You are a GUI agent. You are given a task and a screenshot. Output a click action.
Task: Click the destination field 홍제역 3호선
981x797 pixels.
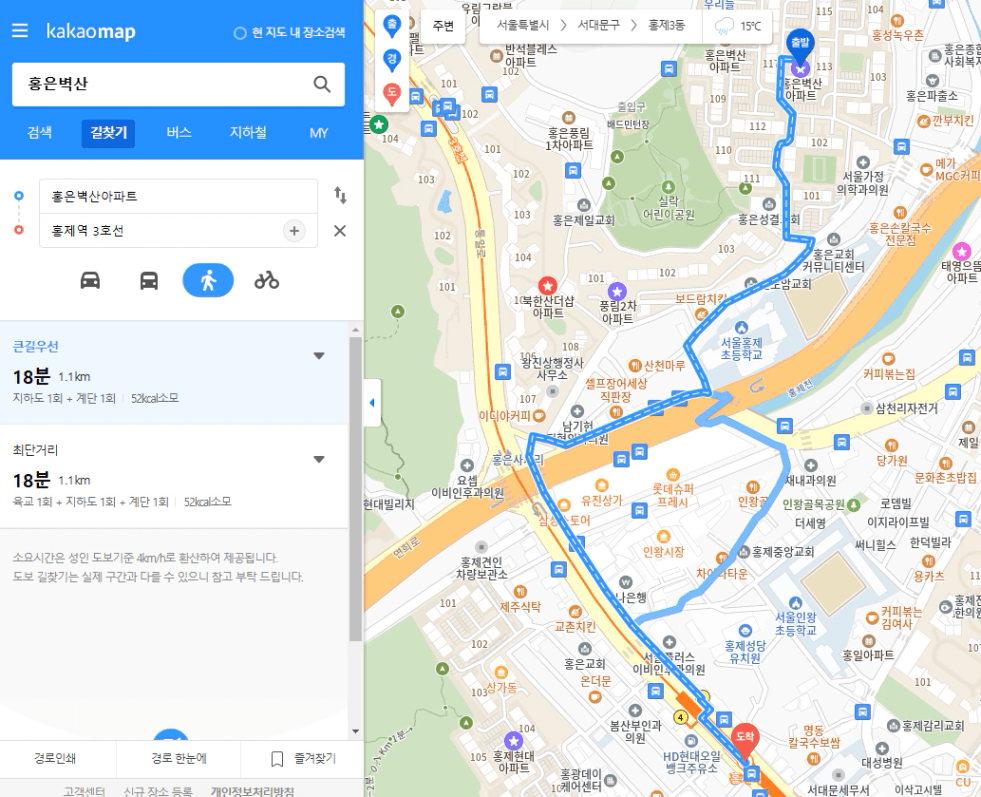coord(160,231)
